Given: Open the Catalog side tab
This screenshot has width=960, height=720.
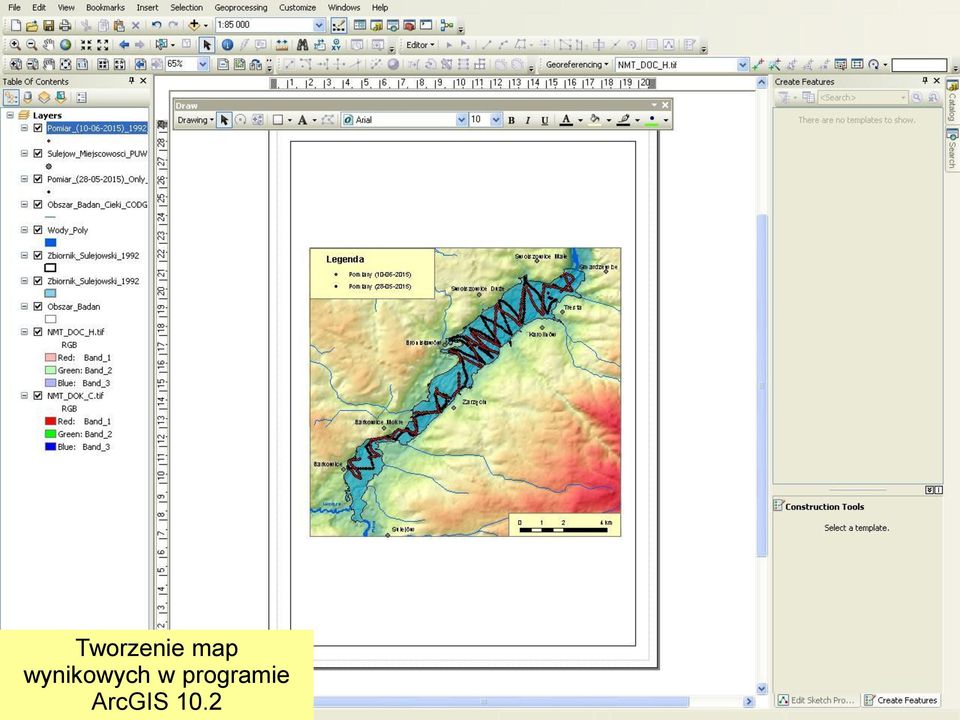Looking at the screenshot, I should (952, 101).
